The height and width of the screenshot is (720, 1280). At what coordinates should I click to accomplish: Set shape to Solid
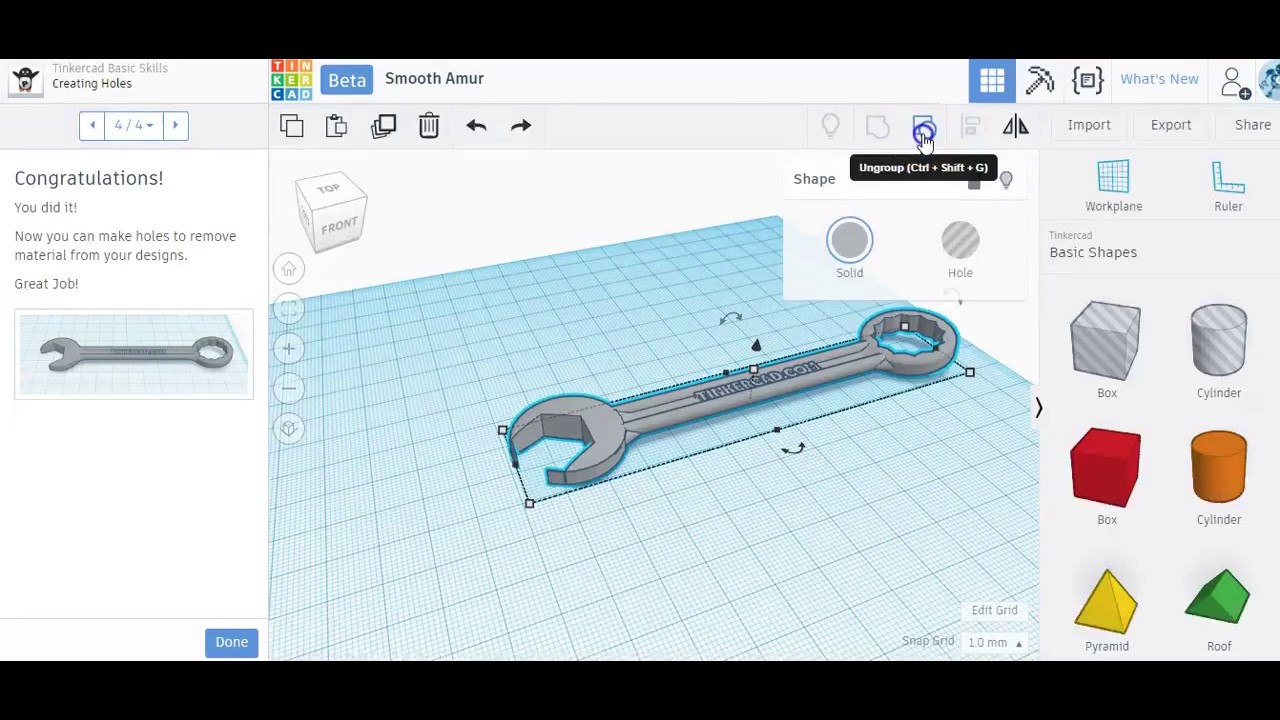(x=849, y=248)
